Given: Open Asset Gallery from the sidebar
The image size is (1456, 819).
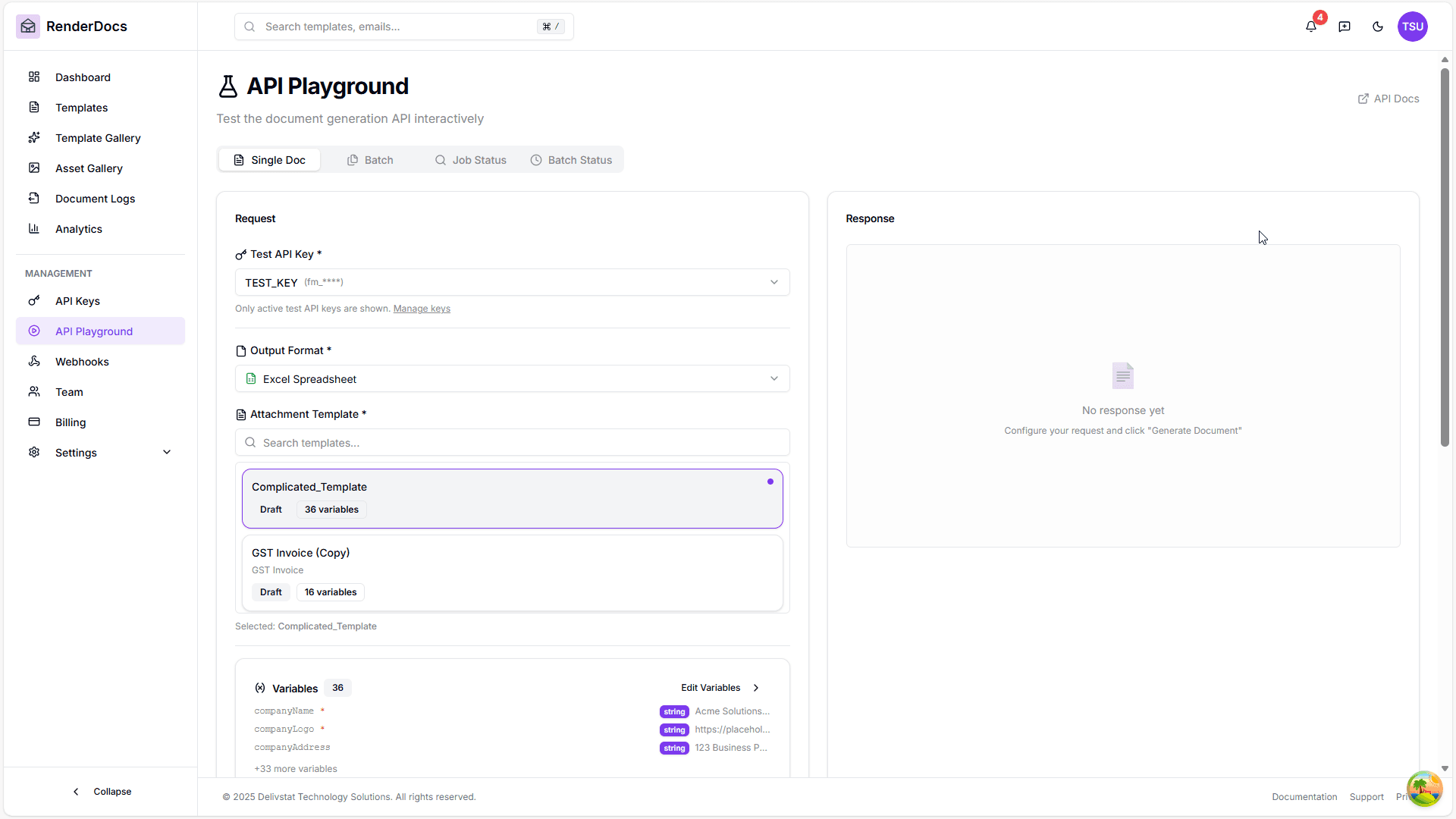Looking at the screenshot, I should (x=89, y=168).
